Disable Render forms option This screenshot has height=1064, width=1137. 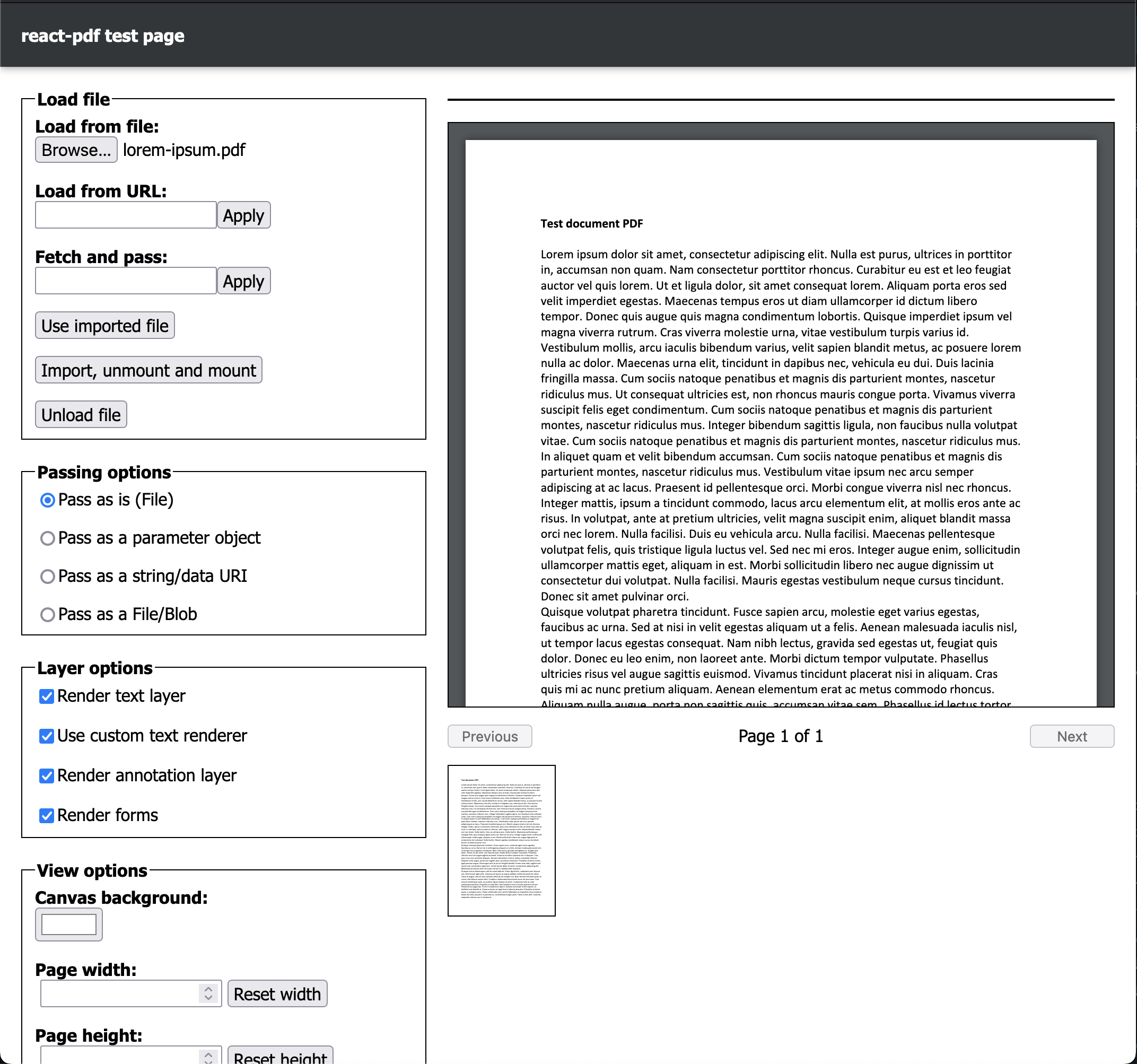(x=46, y=815)
